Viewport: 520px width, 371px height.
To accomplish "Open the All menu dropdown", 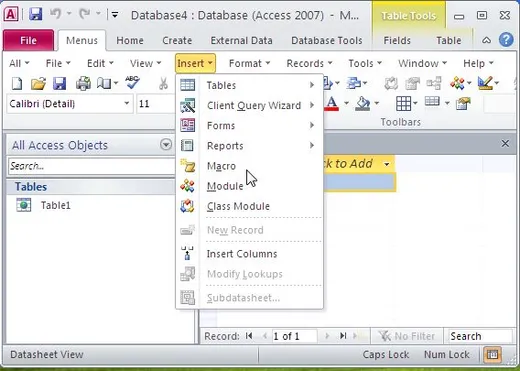I will tap(19, 63).
